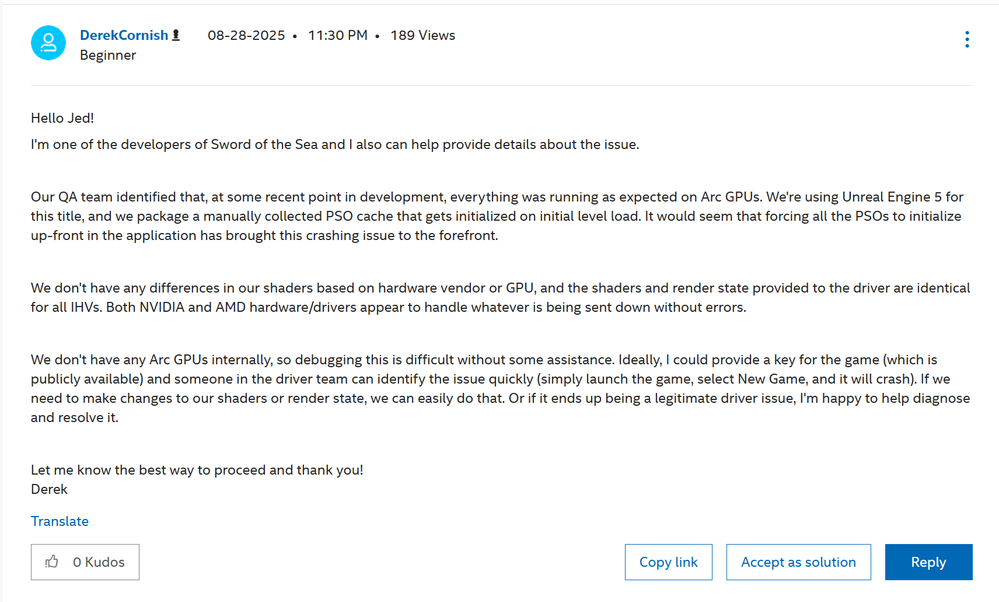The height and width of the screenshot is (602, 999).
Task: Click the paragraph mentioning NVIDIA and AMD
Action: [500, 297]
